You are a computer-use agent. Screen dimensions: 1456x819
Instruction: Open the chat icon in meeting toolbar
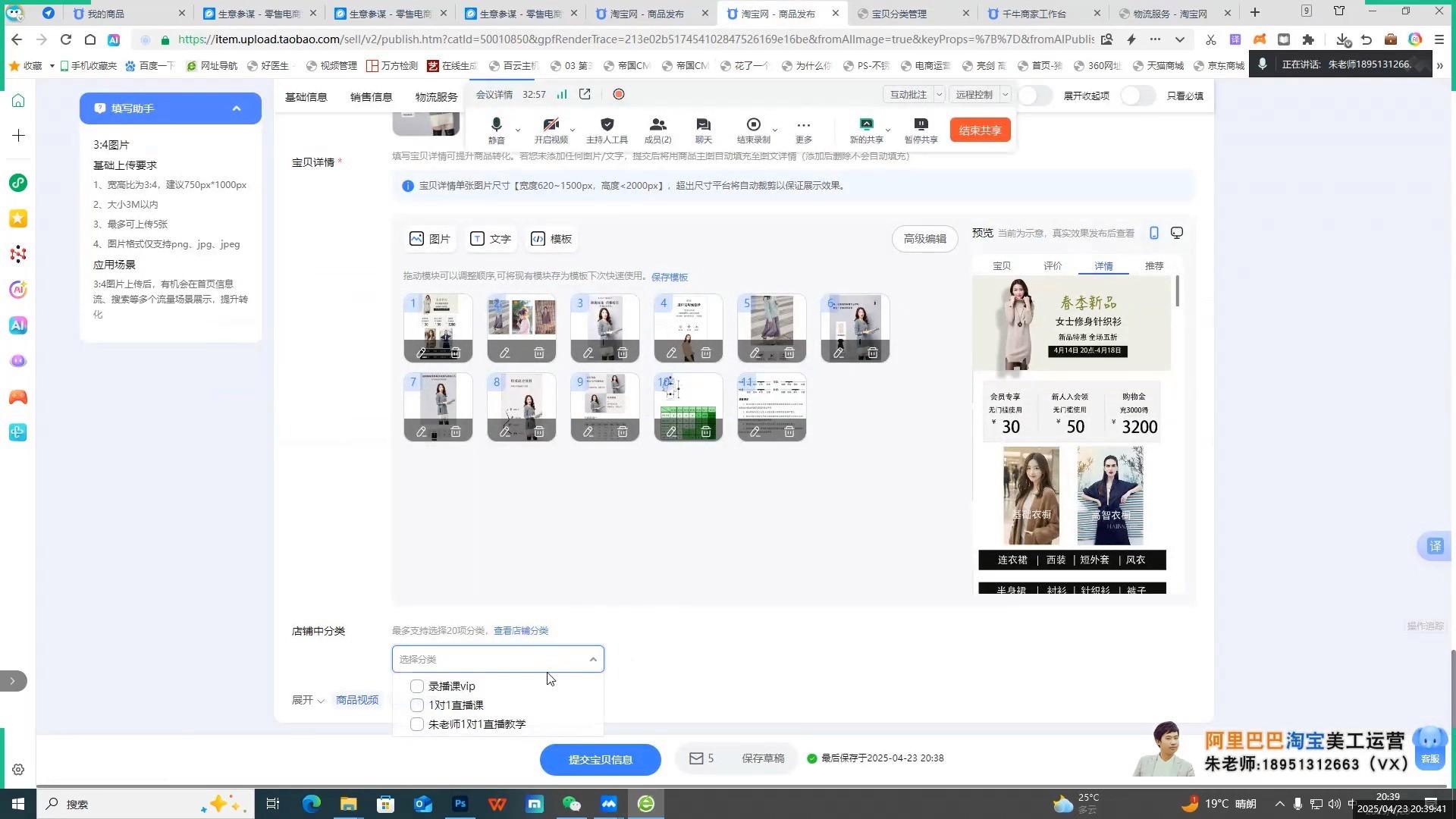tap(703, 125)
